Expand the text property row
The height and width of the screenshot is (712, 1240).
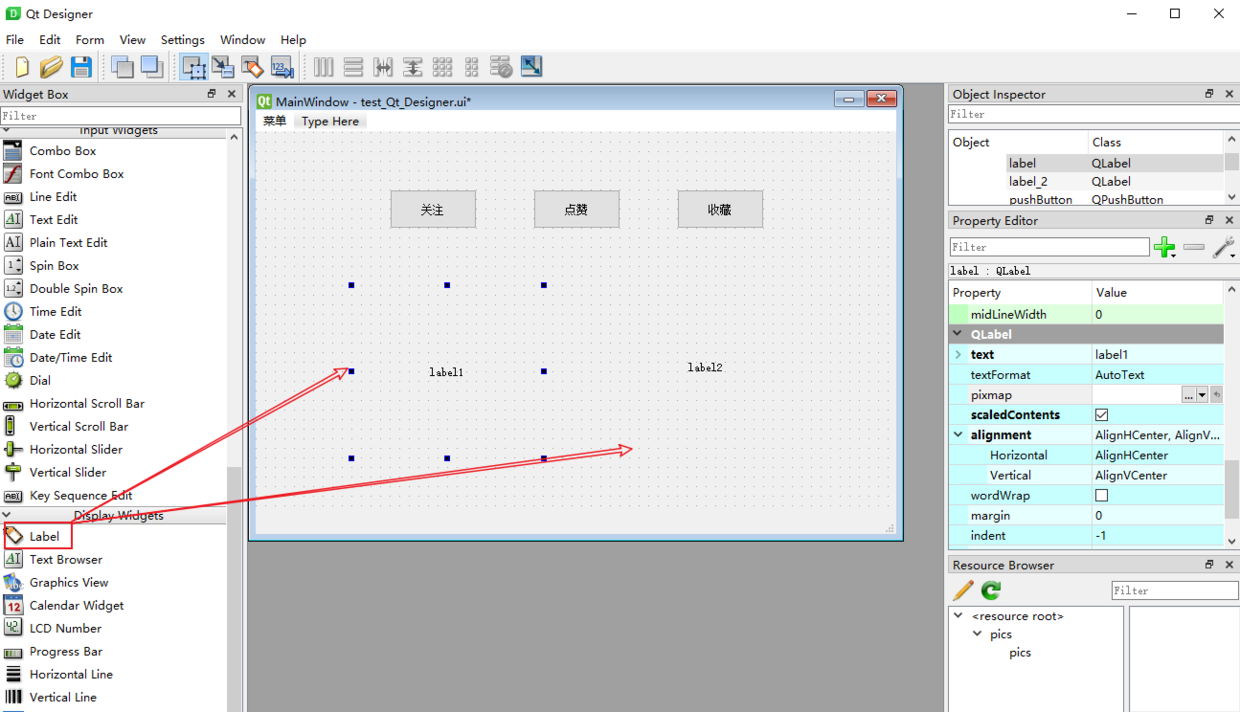click(x=958, y=354)
